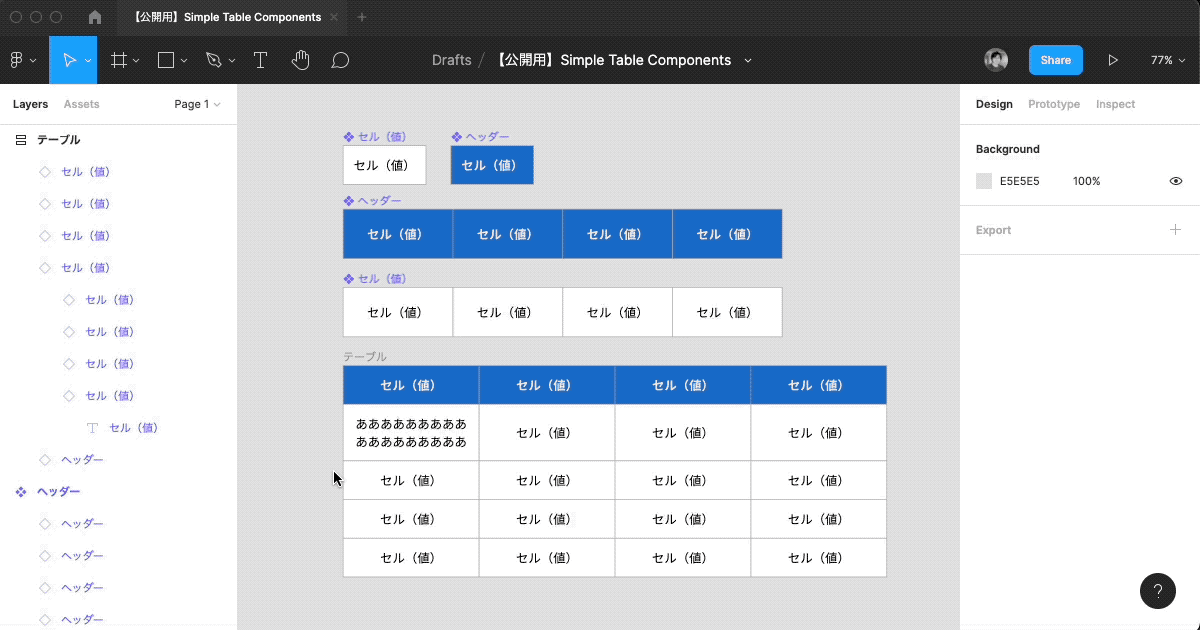Click the Share button
The height and width of the screenshot is (630, 1200).
pos(1055,60)
